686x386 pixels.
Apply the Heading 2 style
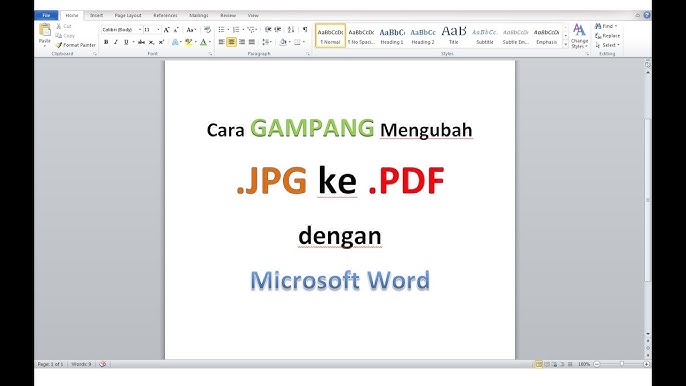[423, 36]
